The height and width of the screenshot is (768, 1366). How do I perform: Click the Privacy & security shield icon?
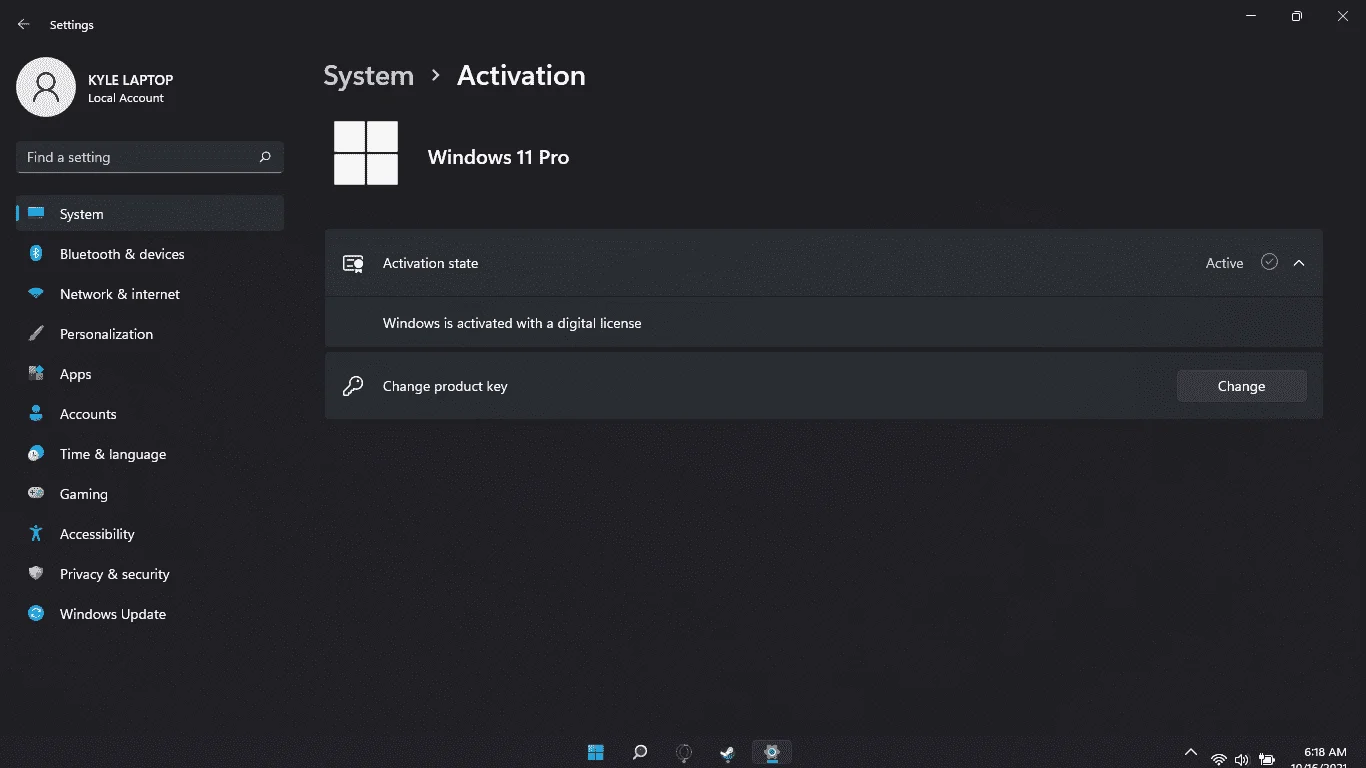[36, 574]
